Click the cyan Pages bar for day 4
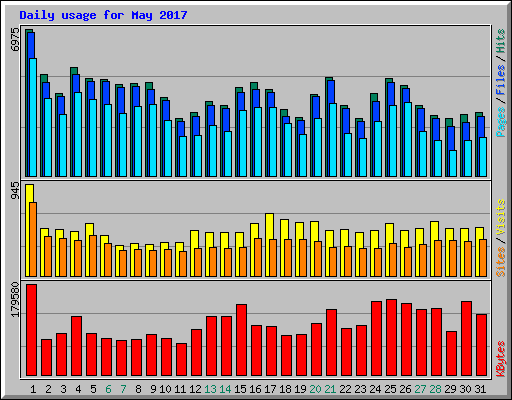 (x=78, y=134)
